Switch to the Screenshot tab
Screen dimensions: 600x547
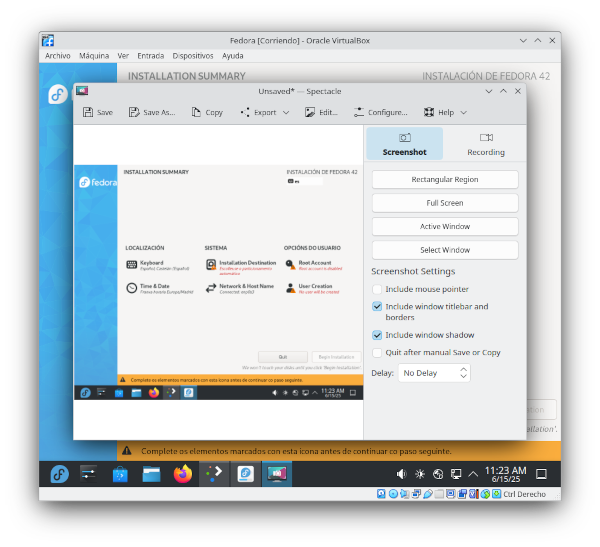tap(404, 144)
